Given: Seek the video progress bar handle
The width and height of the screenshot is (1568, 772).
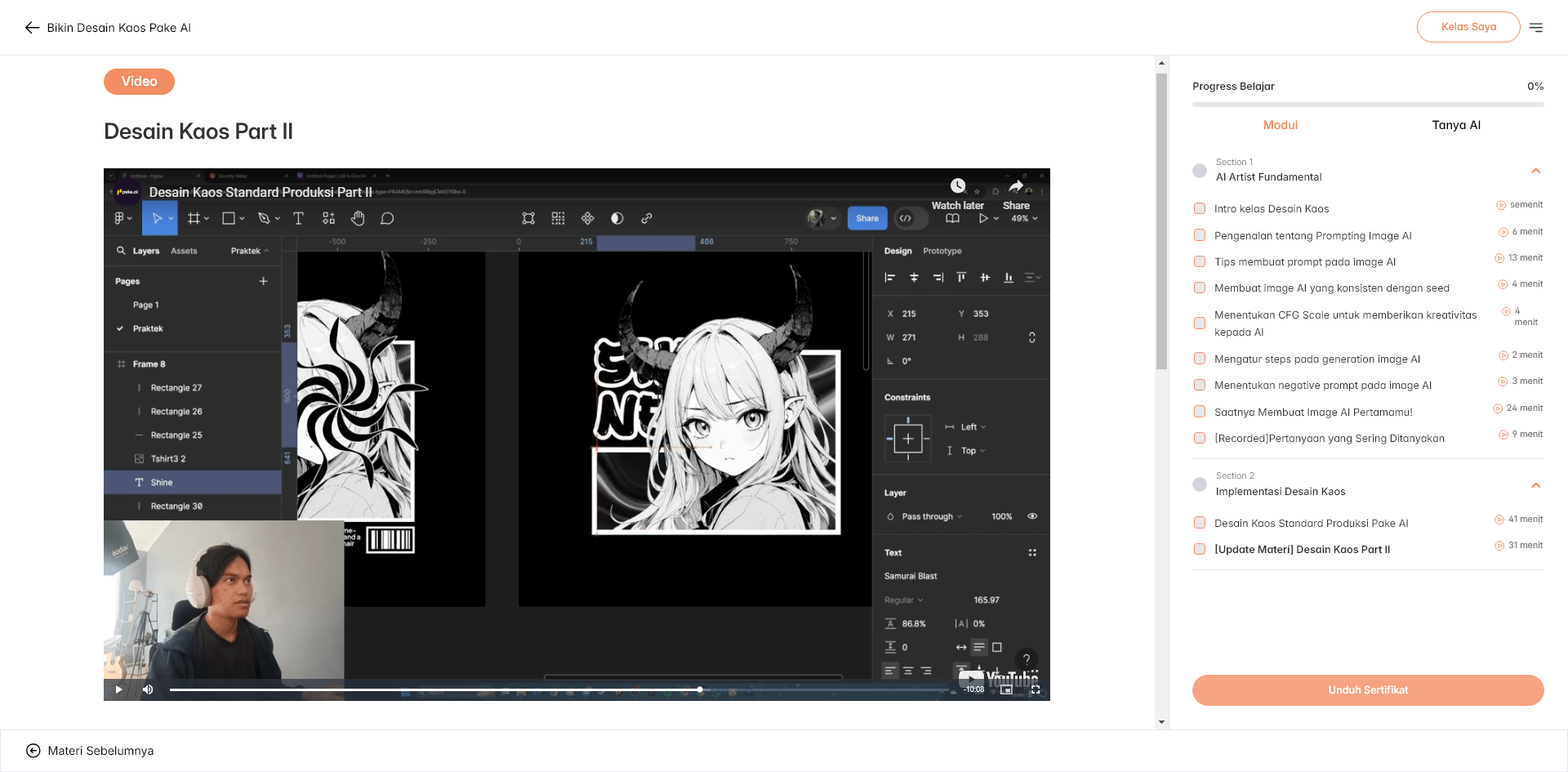Looking at the screenshot, I should point(700,689).
